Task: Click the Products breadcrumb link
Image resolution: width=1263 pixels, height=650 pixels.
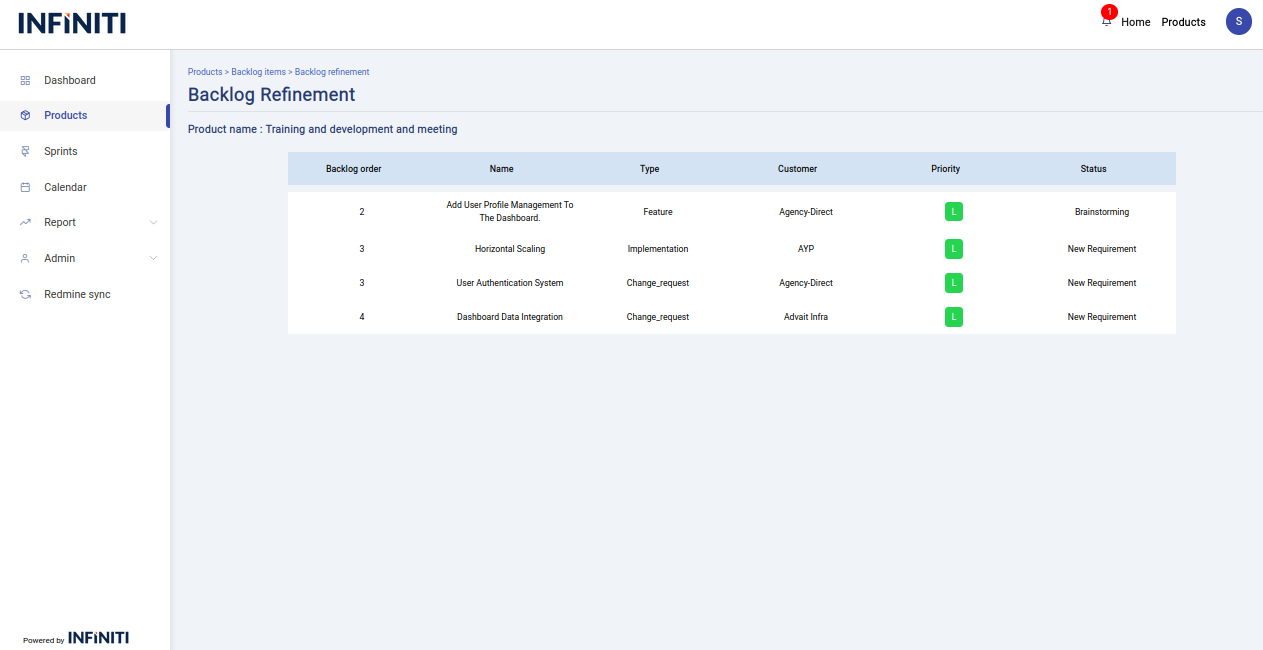Action: 205,72
